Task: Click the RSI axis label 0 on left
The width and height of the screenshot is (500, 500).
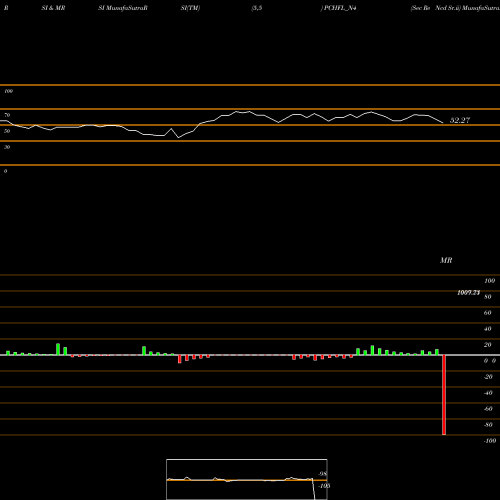Action: coord(5,171)
